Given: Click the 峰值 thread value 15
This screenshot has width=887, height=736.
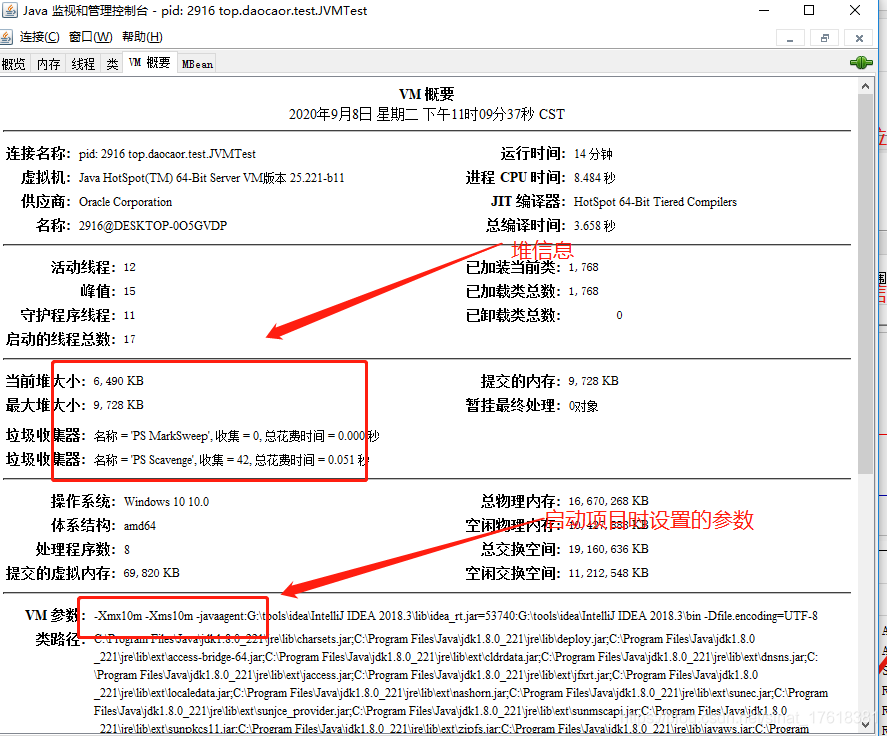Looking at the screenshot, I should [130, 291].
